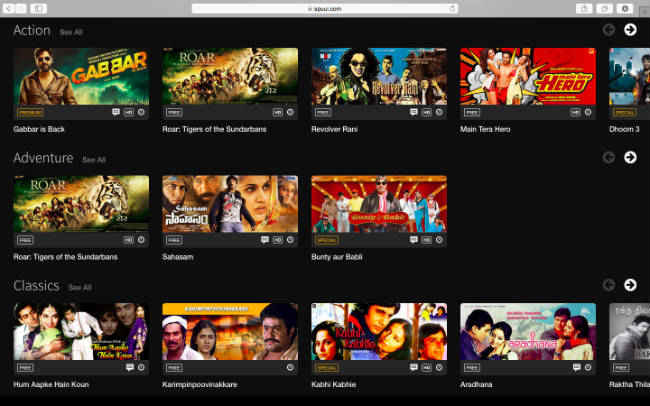Click HD icon on Action row Roar card
Image resolution: width=650 pixels, height=406 pixels.
tap(278, 112)
